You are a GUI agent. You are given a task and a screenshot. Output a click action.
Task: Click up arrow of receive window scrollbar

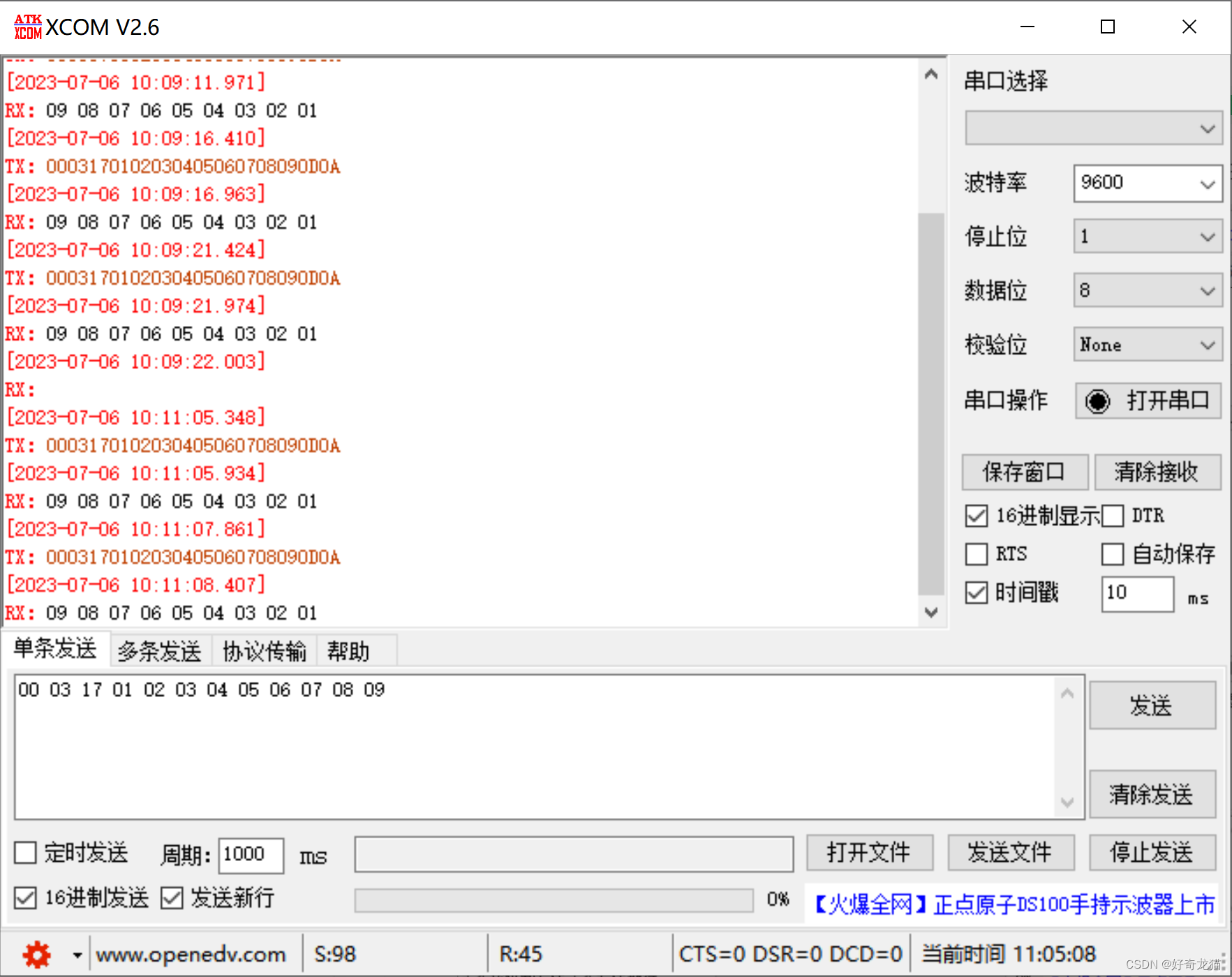[930, 74]
